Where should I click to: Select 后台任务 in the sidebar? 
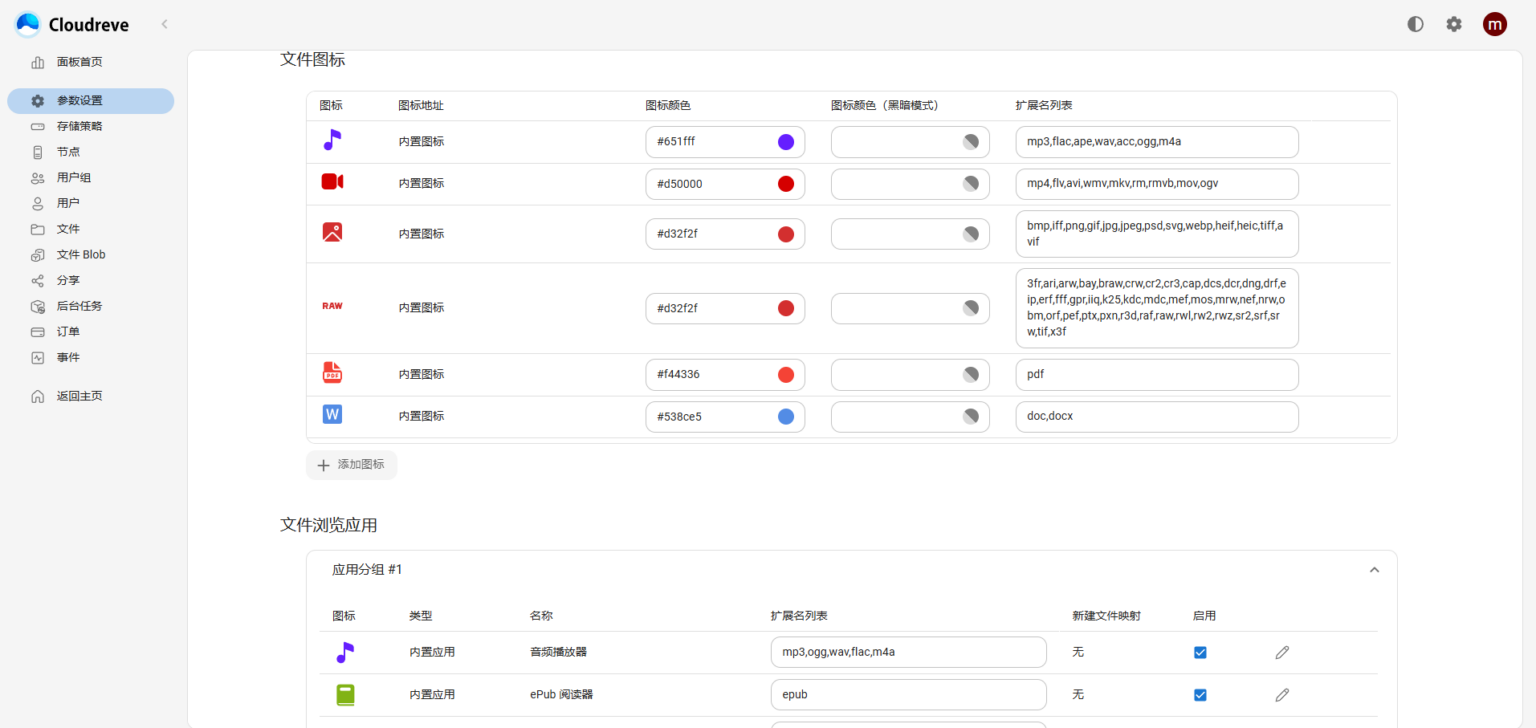click(90, 306)
